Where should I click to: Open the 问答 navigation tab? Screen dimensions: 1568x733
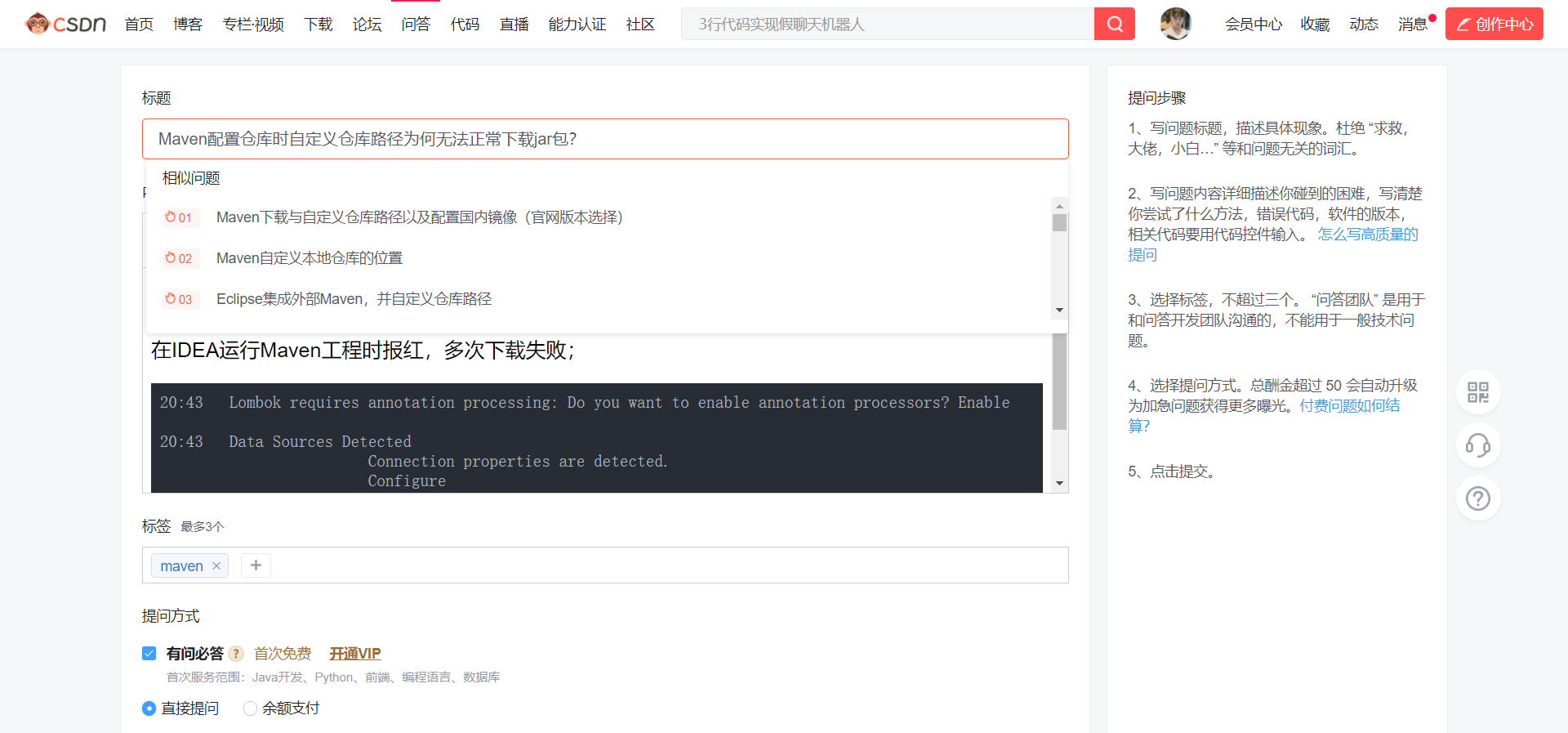416,25
